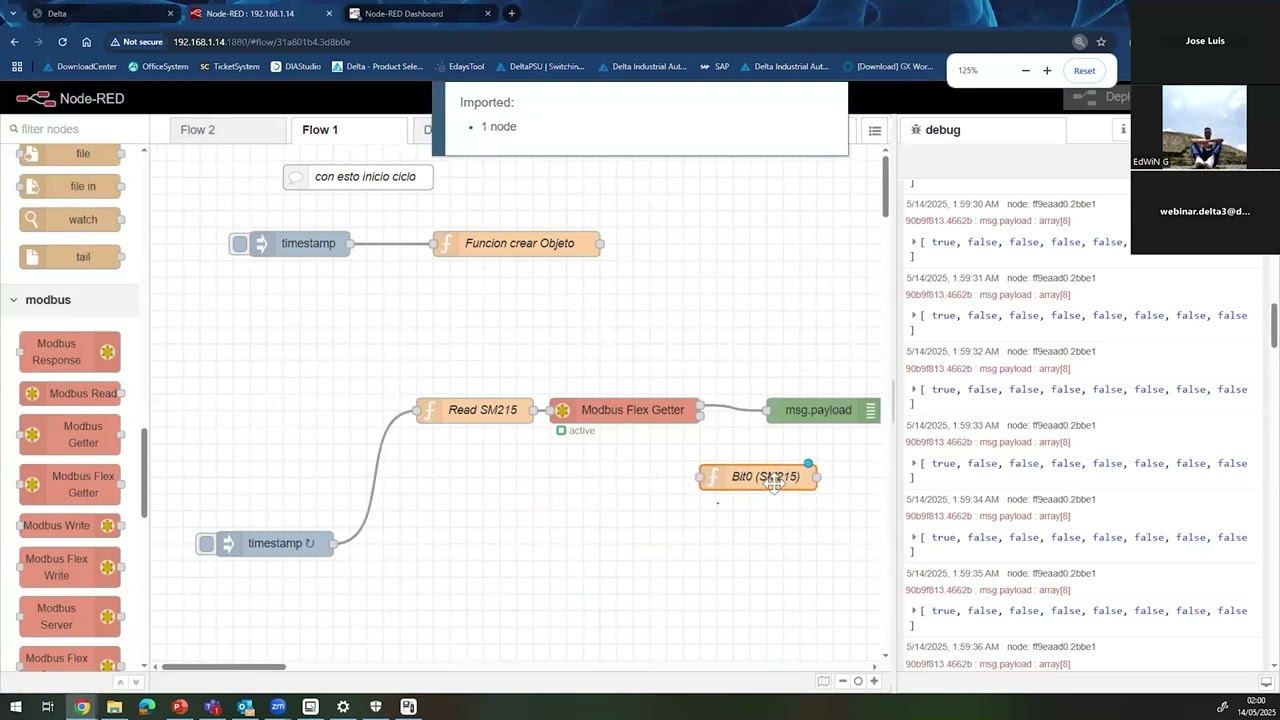
Task: Decrease browser zoom with minus button
Action: coord(1025,71)
